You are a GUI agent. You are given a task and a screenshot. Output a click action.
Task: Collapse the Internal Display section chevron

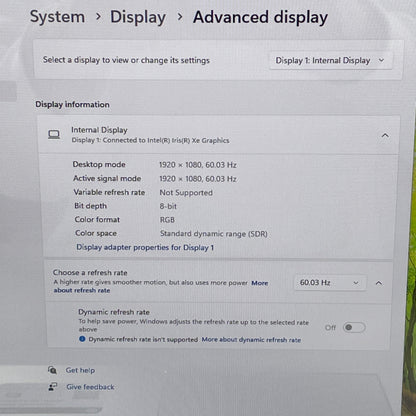(x=385, y=135)
